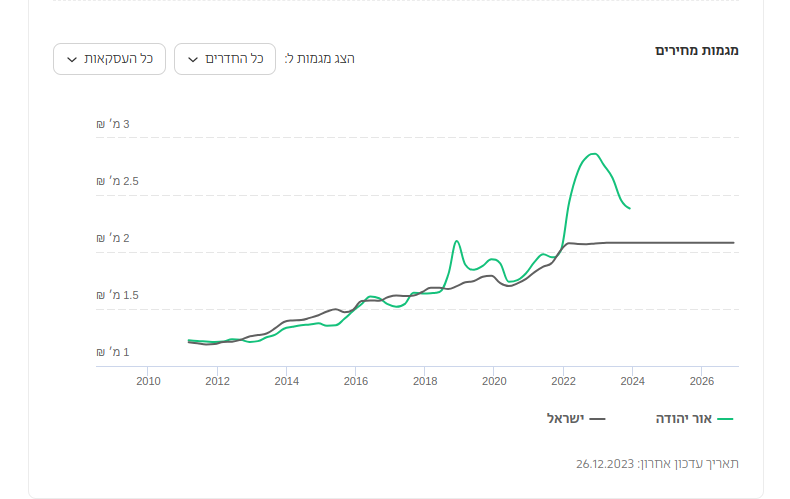Click the green legend line marker
The height and width of the screenshot is (499, 790).
click(726, 418)
